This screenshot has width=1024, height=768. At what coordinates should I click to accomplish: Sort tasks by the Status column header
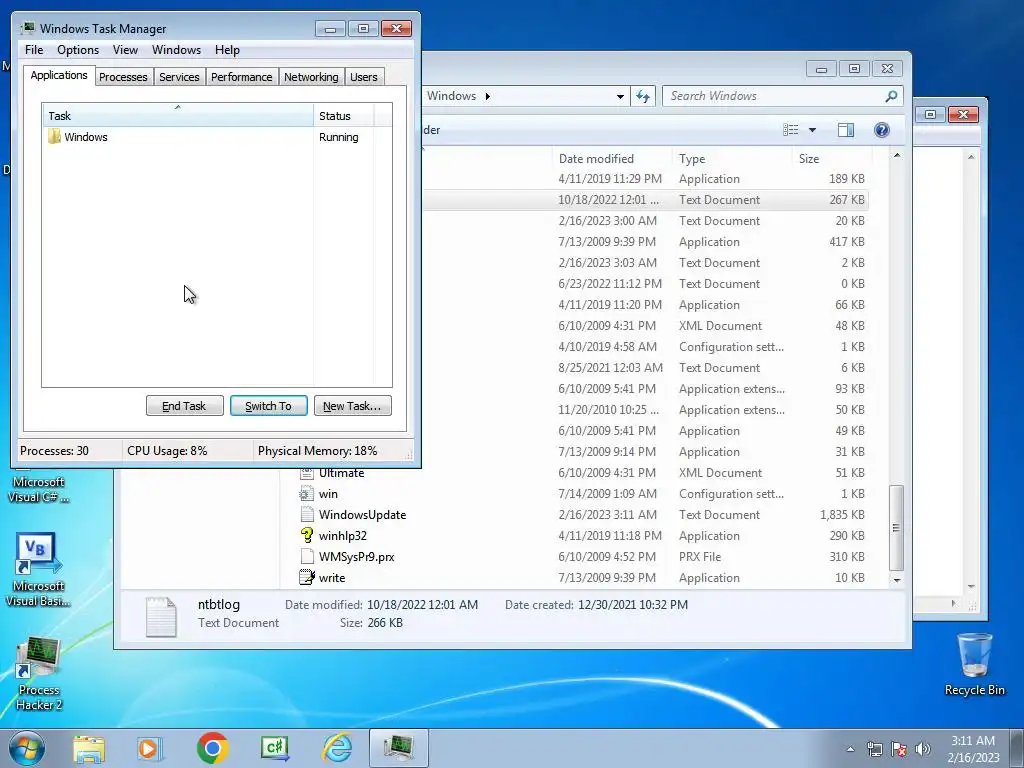(x=343, y=116)
